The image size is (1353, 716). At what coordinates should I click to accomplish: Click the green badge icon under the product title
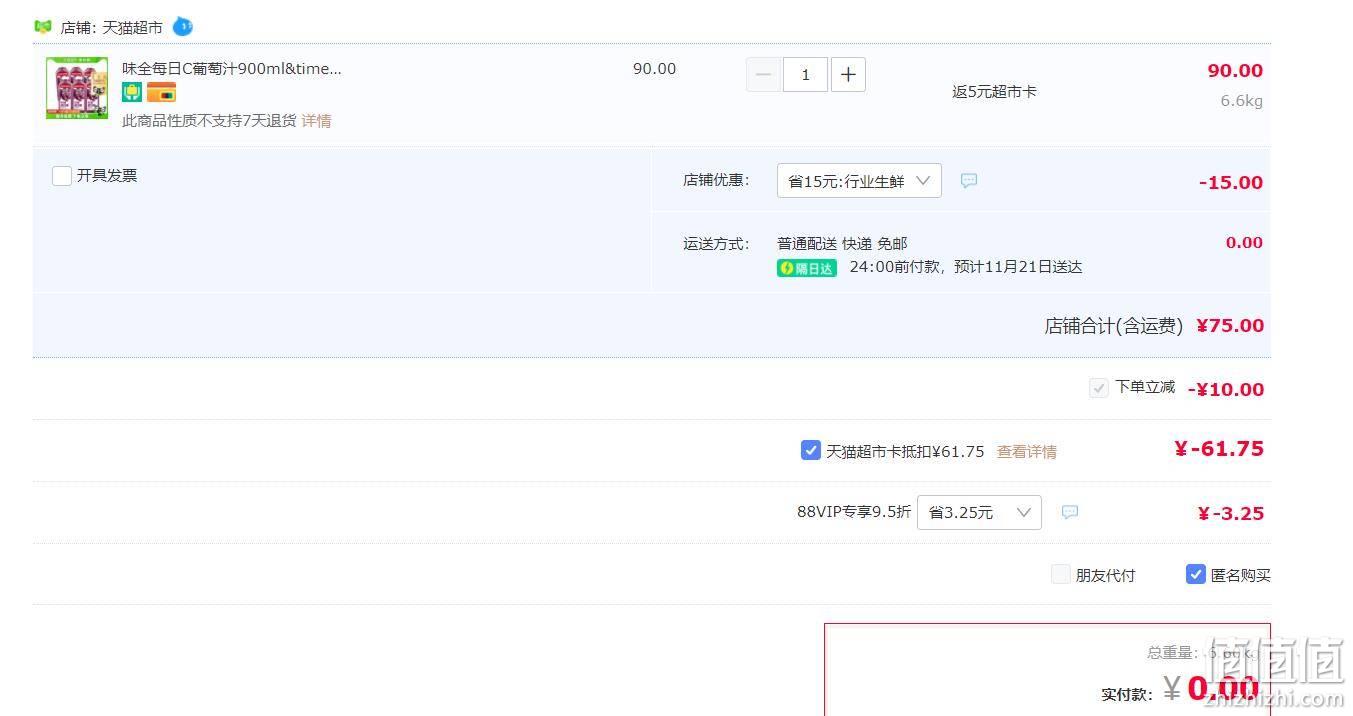[x=132, y=92]
